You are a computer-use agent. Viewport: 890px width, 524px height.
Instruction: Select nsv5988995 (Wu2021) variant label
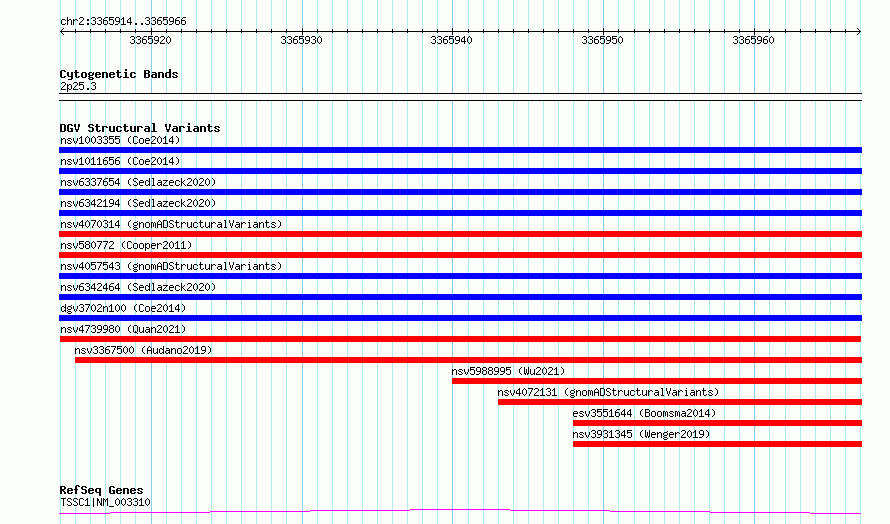509,371
